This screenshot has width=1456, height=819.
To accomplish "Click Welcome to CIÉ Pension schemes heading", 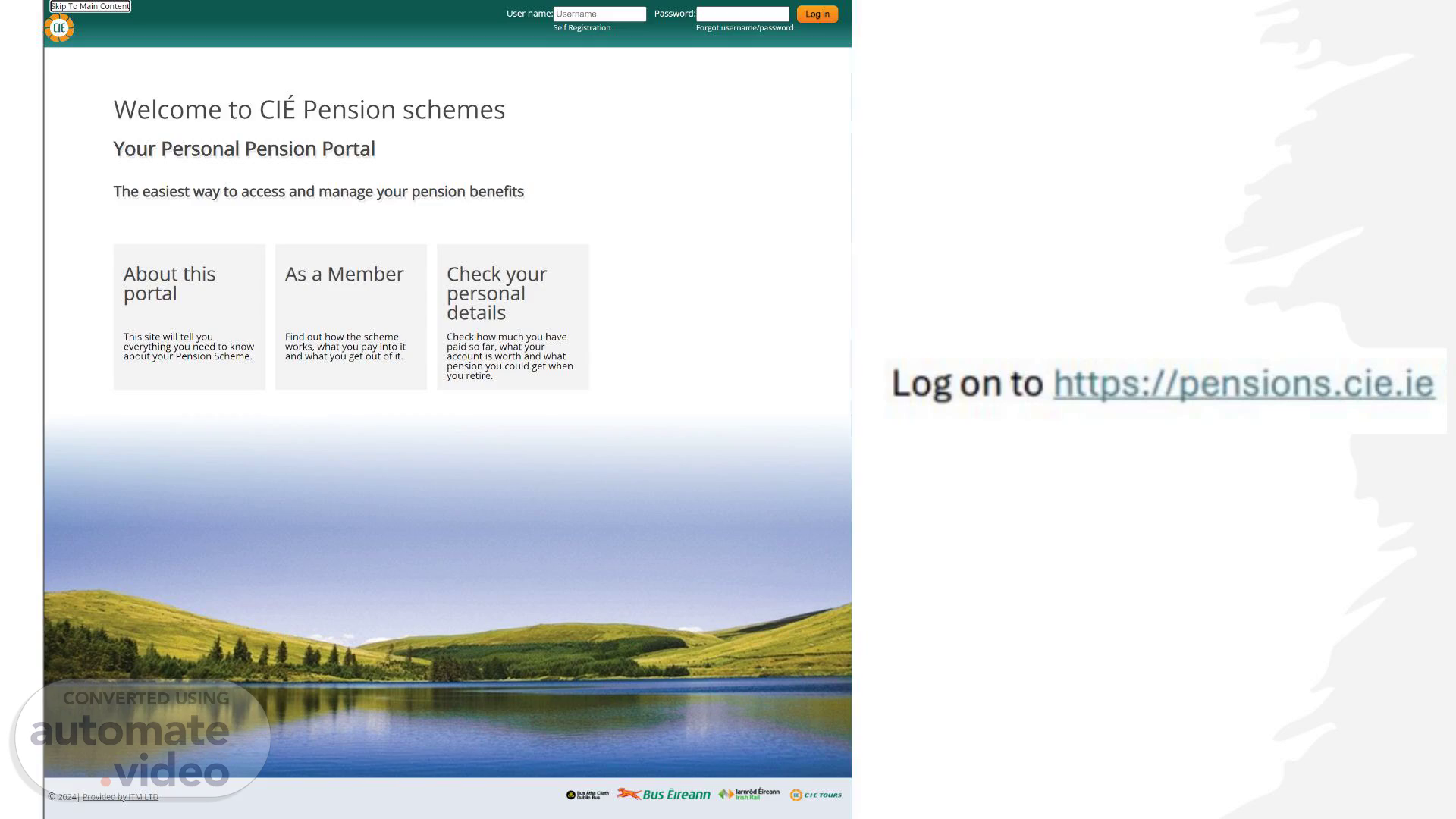I will pyautogui.click(x=309, y=109).
